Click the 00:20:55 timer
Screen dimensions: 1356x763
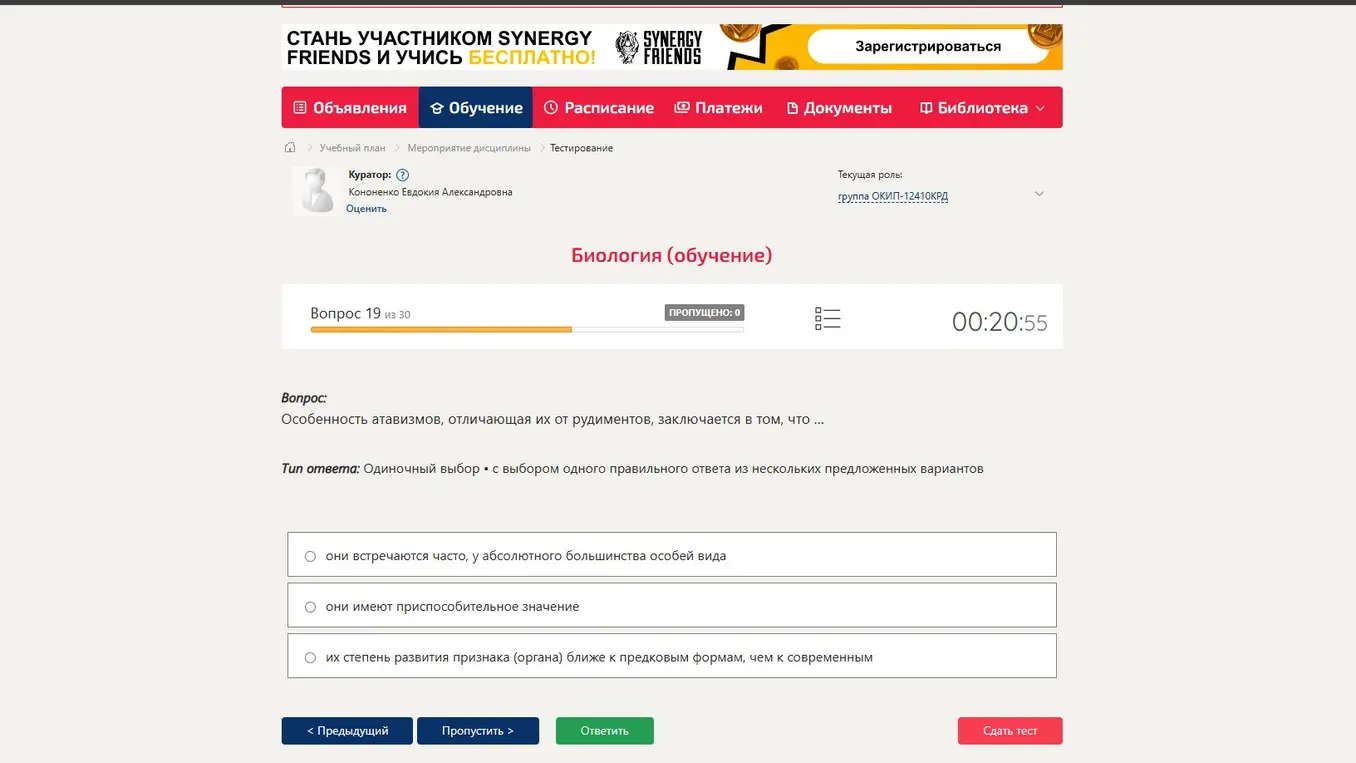click(x=1000, y=322)
